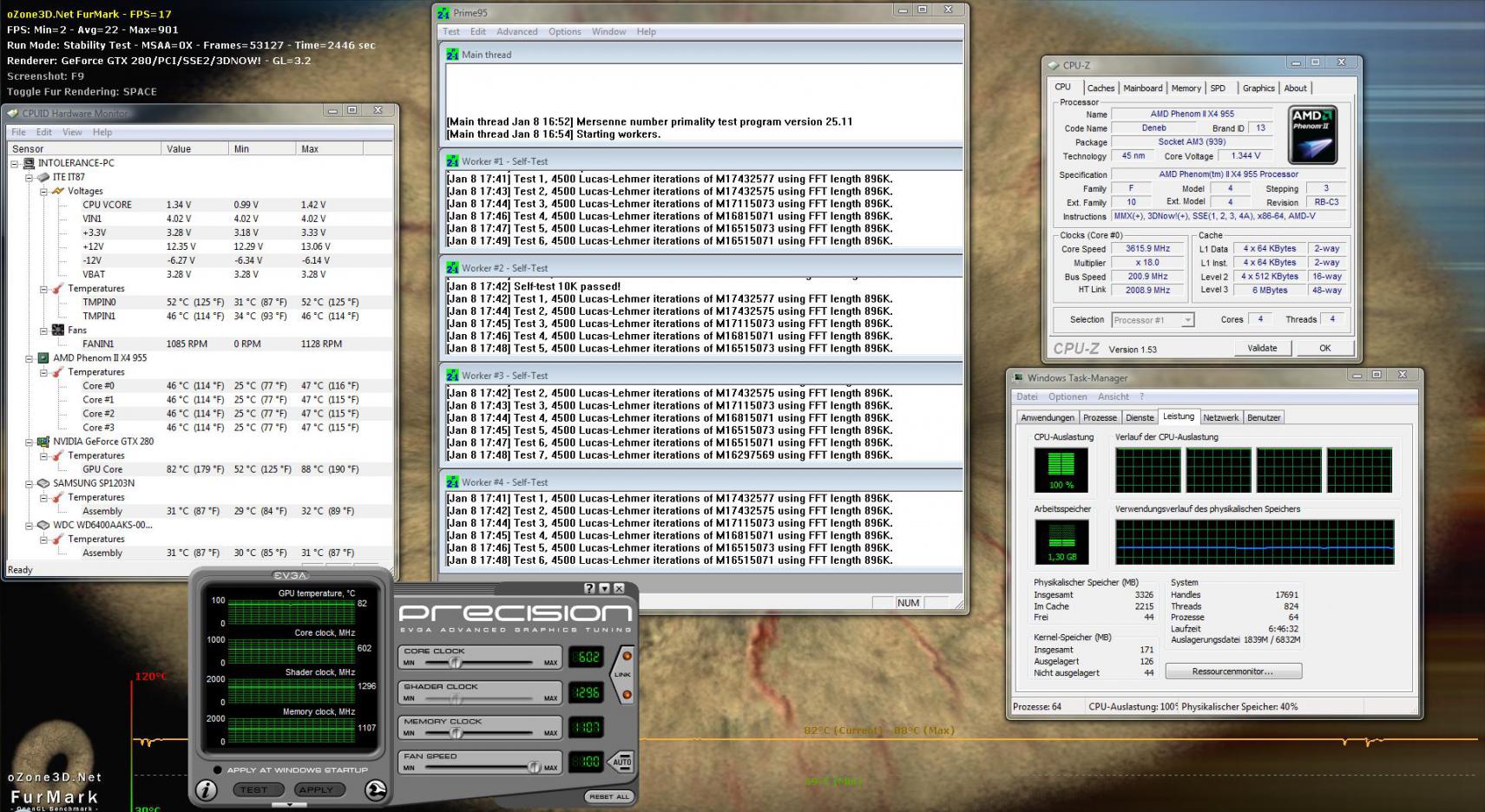Image resolution: width=1485 pixels, height=812 pixels.
Task: Collapse the SAMSUNG SP1203N tree node
Action: pos(30,483)
